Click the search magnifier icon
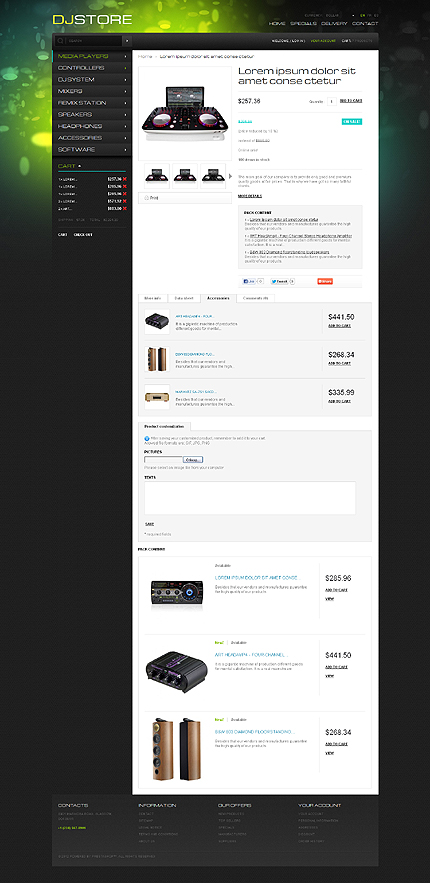The image size is (430, 883). [60, 41]
